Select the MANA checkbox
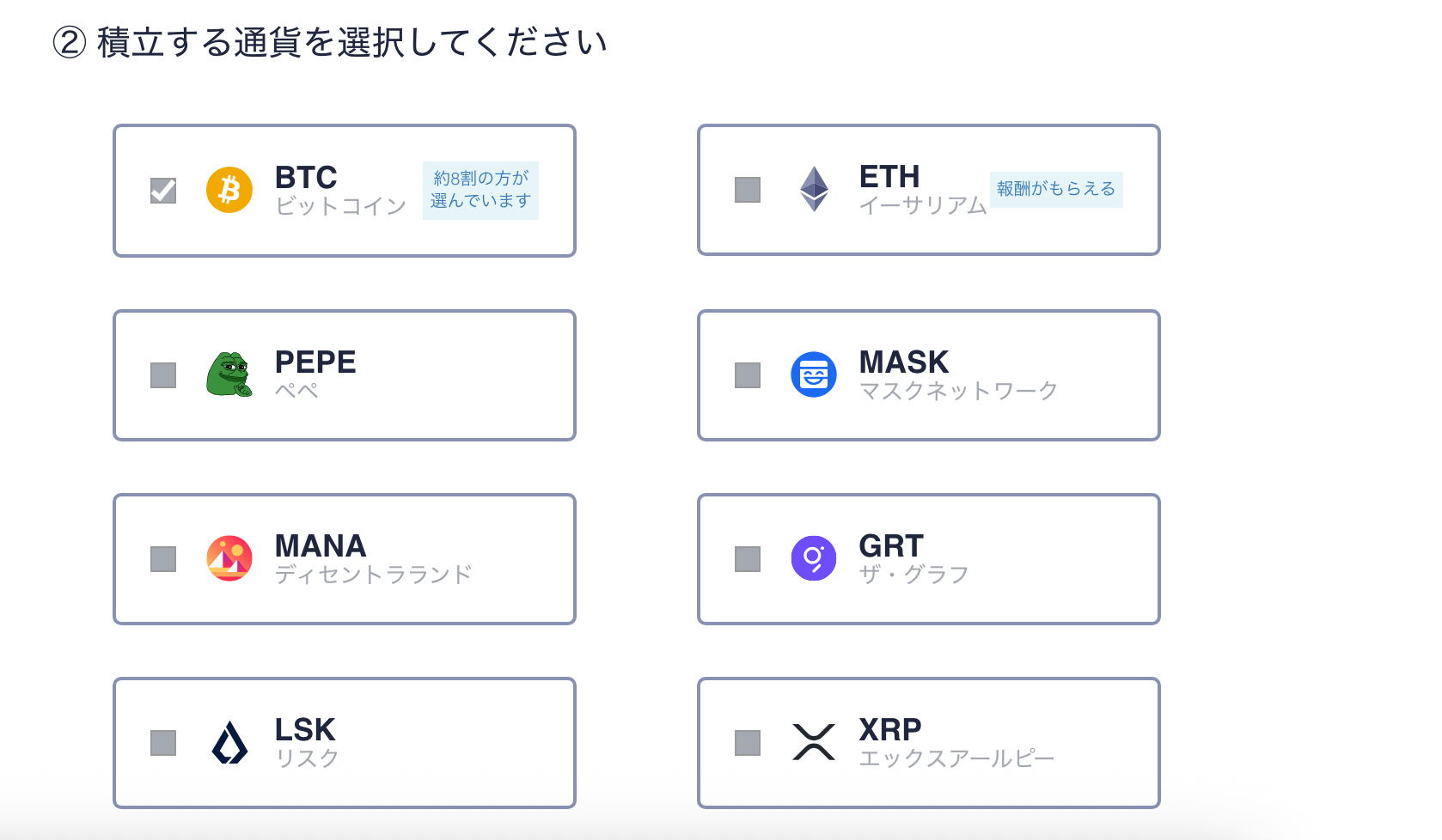This screenshot has height=840, width=1442. [163, 559]
